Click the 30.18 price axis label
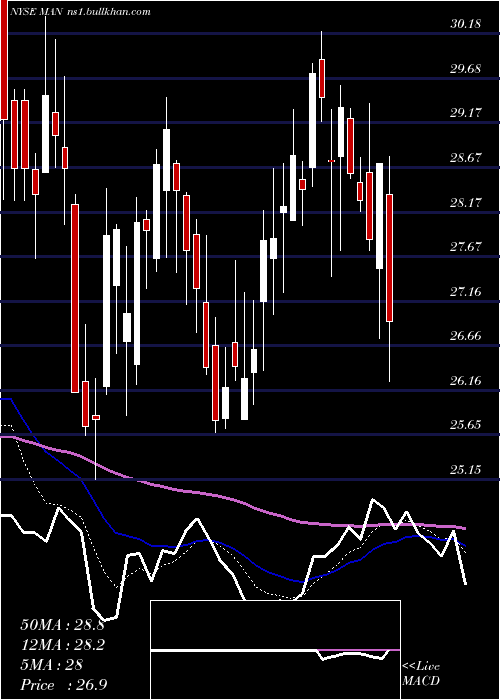The image size is (500, 700). [x=466, y=24]
